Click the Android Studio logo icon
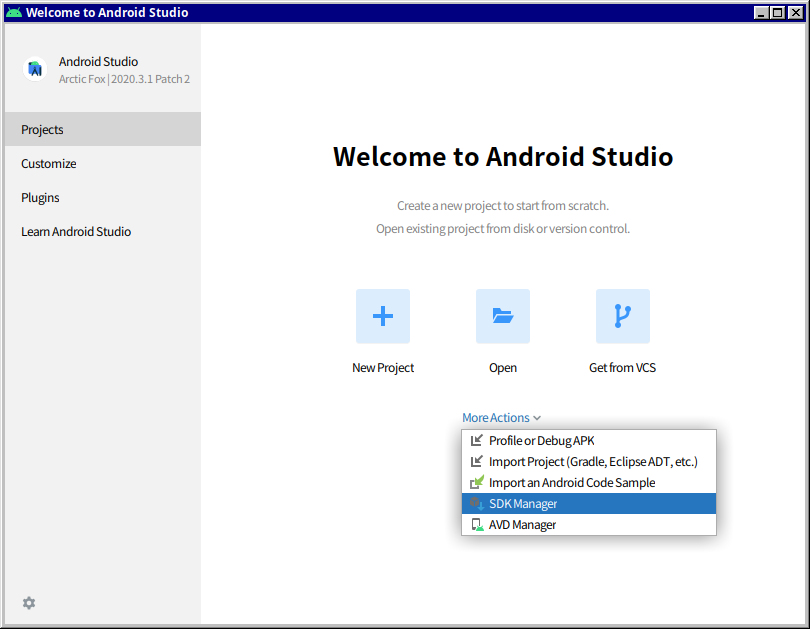Screen dimensions: 810x629 point(35,69)
